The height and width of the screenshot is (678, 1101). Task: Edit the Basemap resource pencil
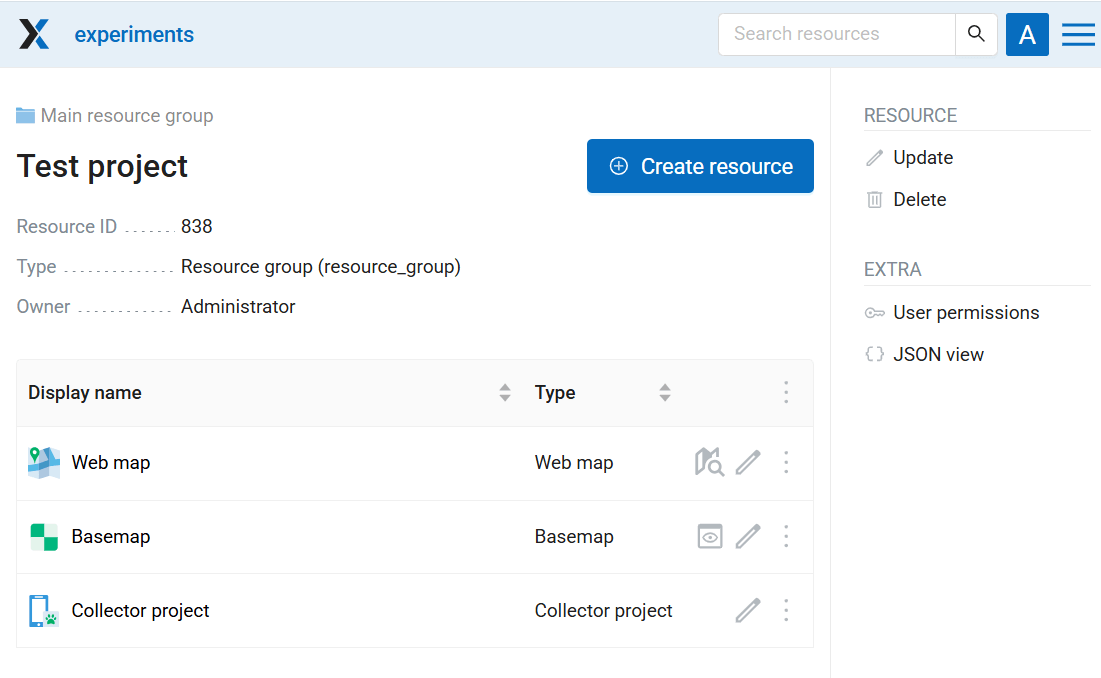pos(748,536)
